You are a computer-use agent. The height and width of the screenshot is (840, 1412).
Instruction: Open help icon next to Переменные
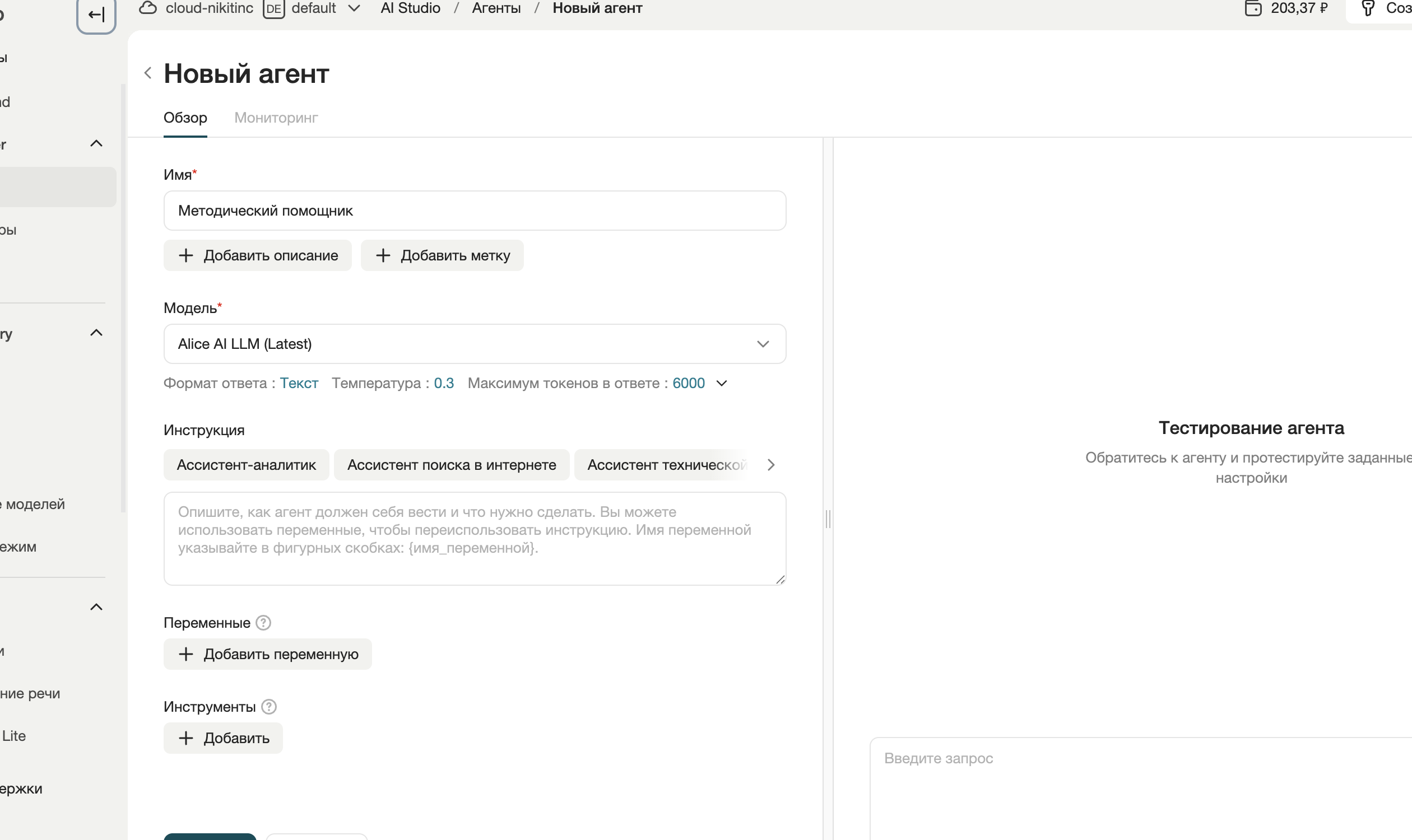click(263, 623)
